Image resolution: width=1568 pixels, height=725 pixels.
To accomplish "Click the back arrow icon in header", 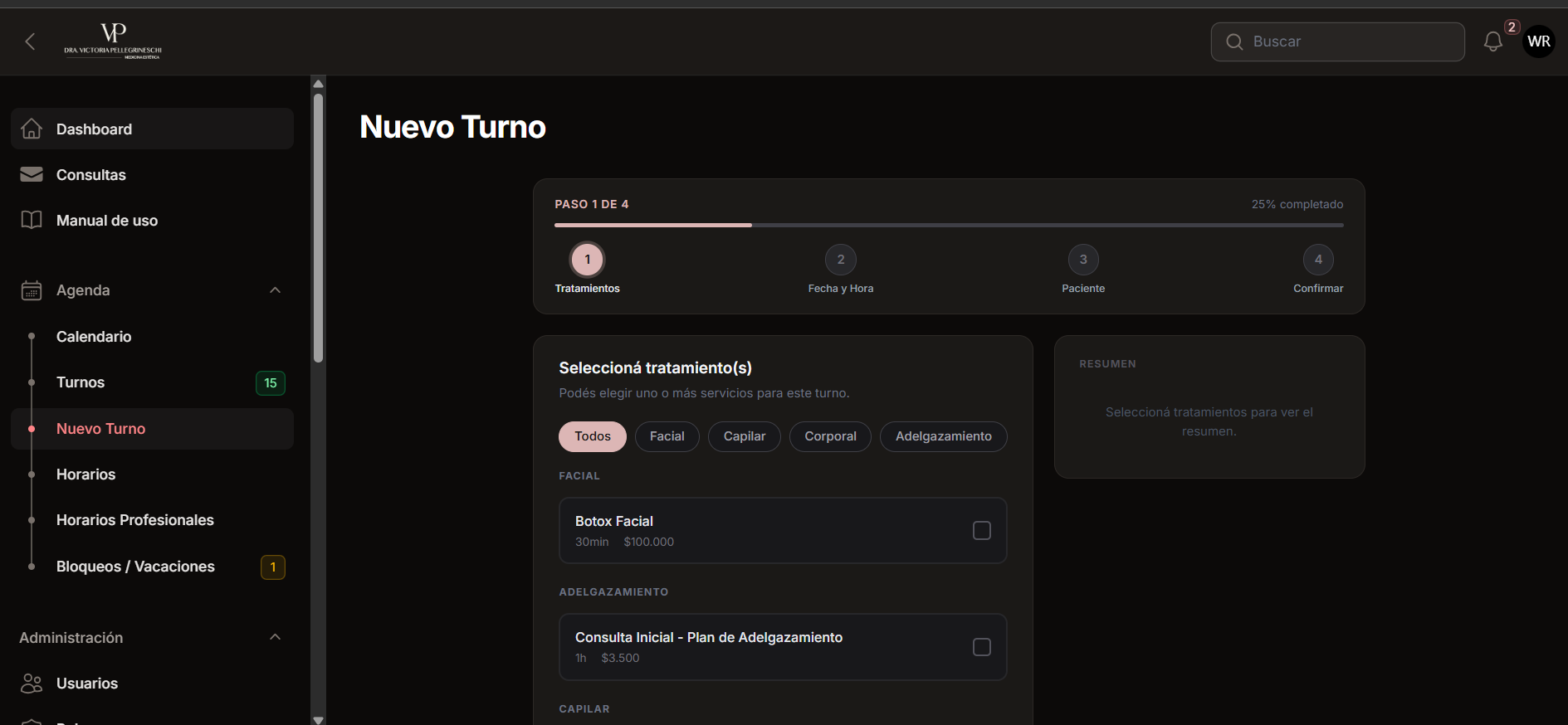I will point(30,41).
